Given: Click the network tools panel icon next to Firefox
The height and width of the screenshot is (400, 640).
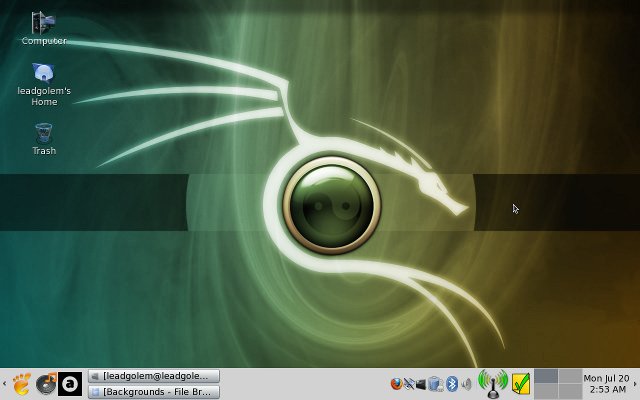Looking at the screenshot, I should point(409,384).
